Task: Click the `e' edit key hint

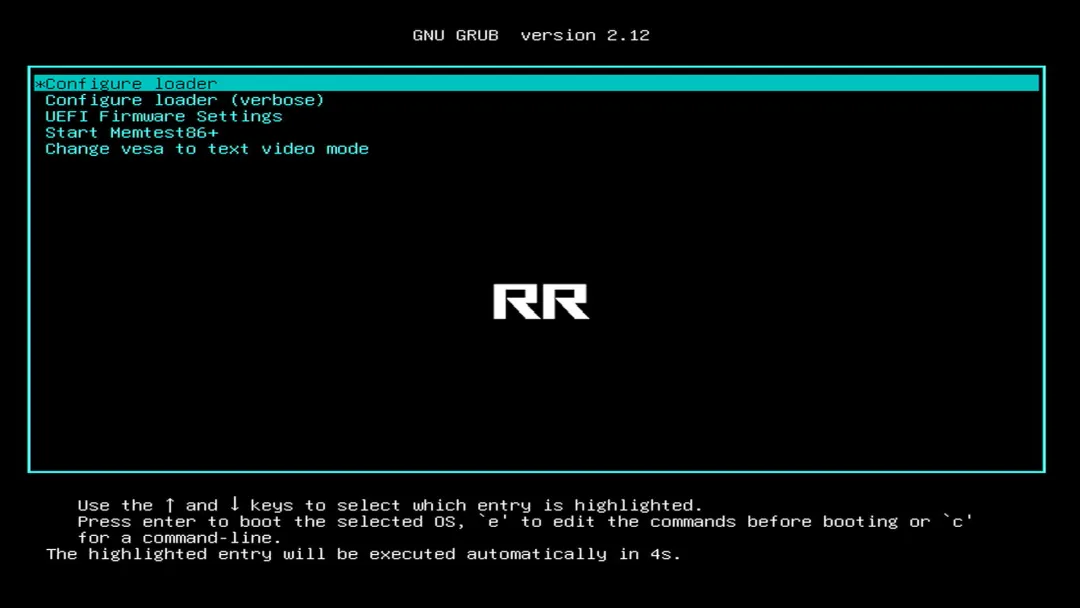Action: (x=493, y=522)
